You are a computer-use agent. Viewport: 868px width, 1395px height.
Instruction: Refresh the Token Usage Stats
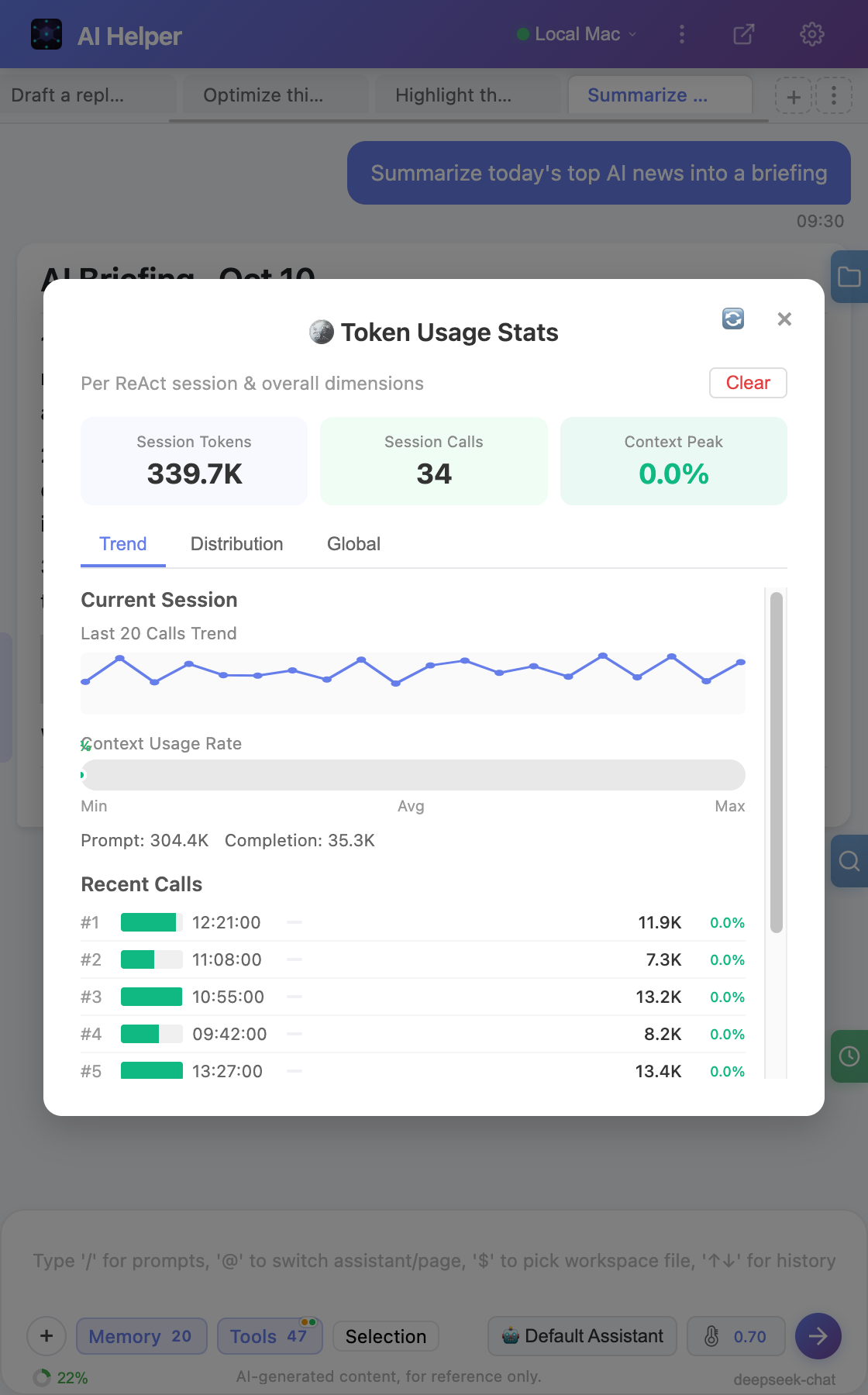click(x=733, y=319)
